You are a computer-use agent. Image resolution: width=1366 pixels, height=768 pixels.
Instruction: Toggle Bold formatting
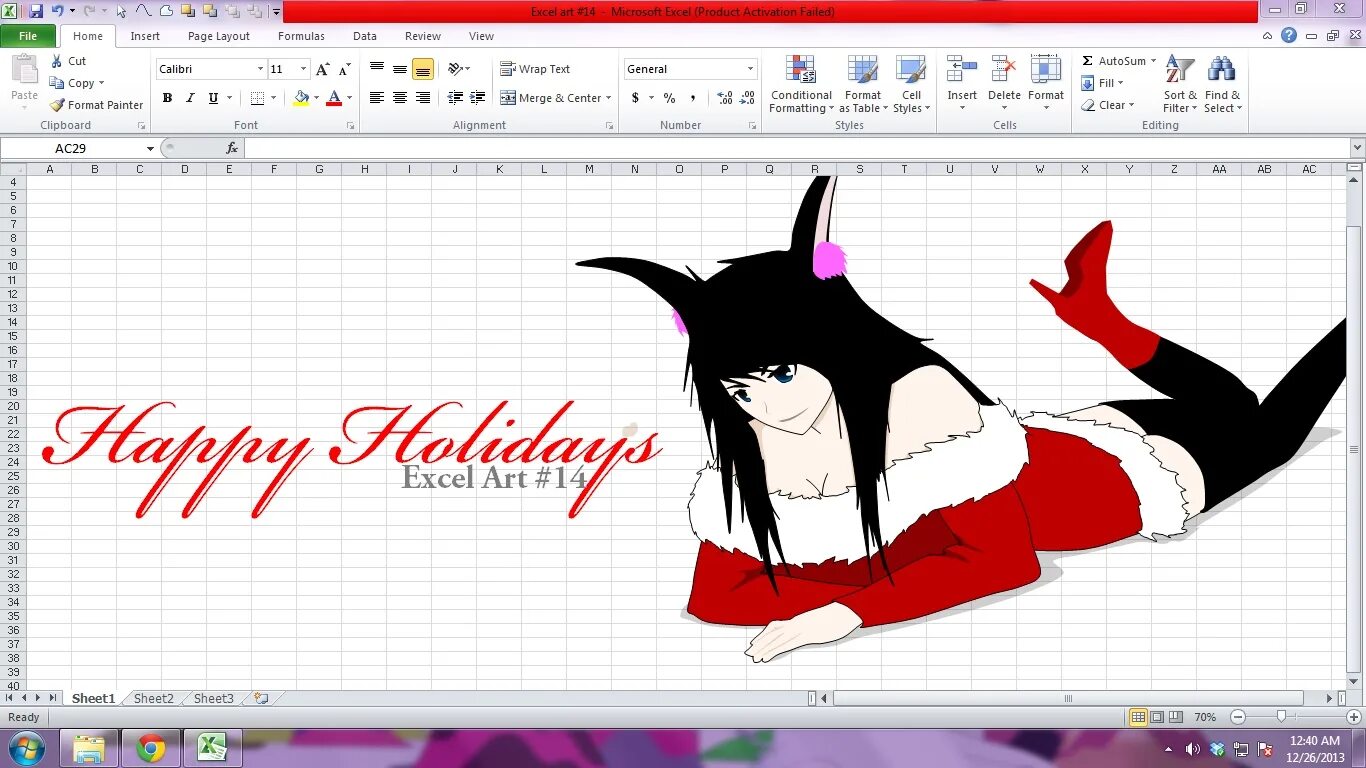coord(167,98)
